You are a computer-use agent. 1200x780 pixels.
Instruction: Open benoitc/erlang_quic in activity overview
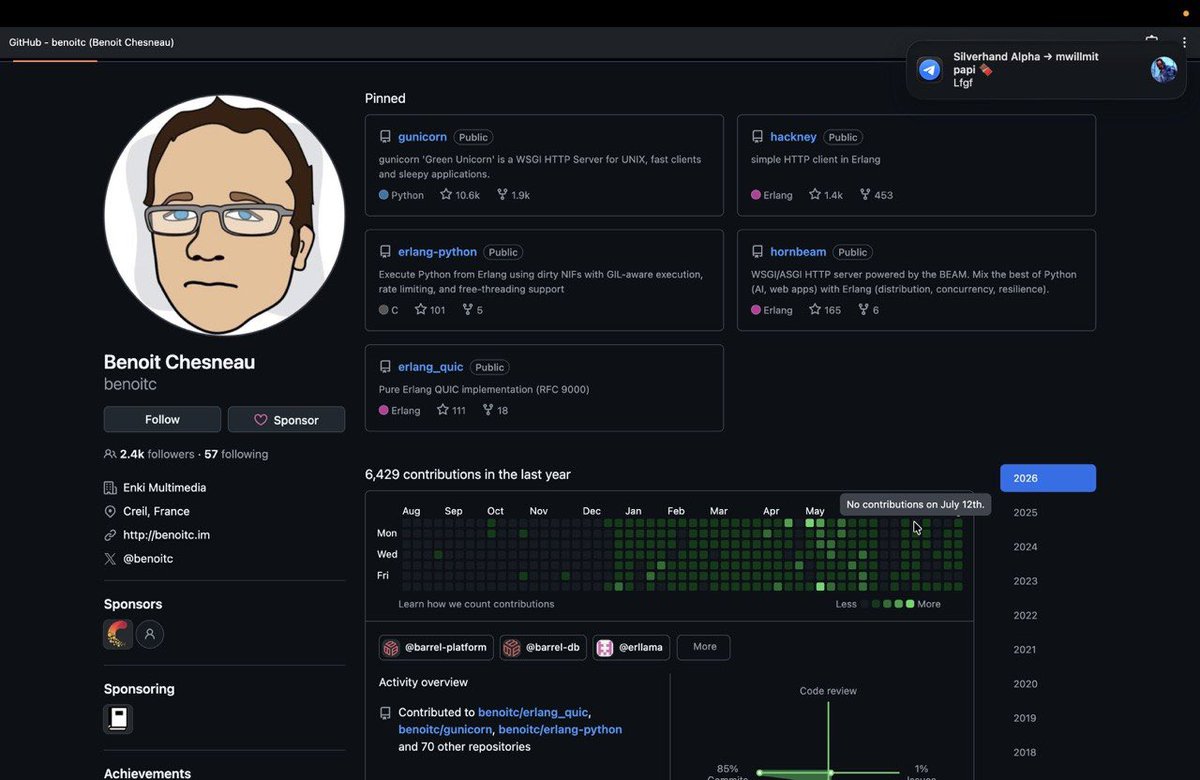coord(533,713)
